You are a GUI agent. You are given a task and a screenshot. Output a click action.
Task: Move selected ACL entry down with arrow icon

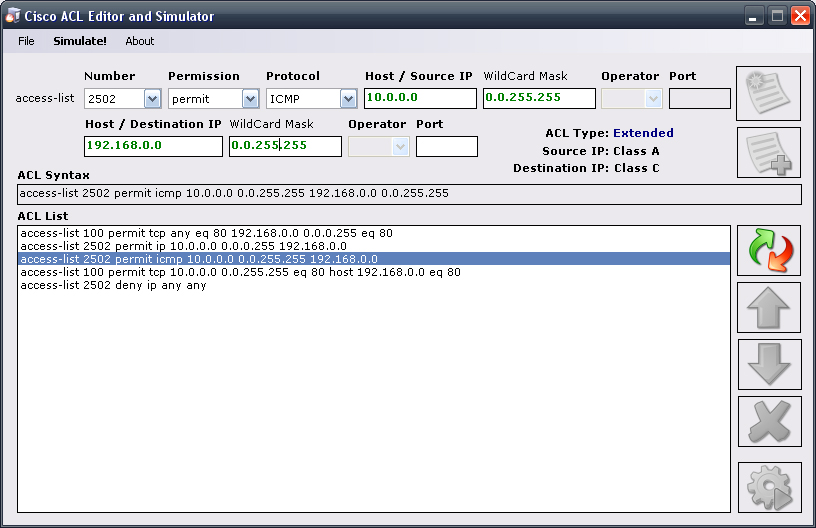click(x=769, y=364)
